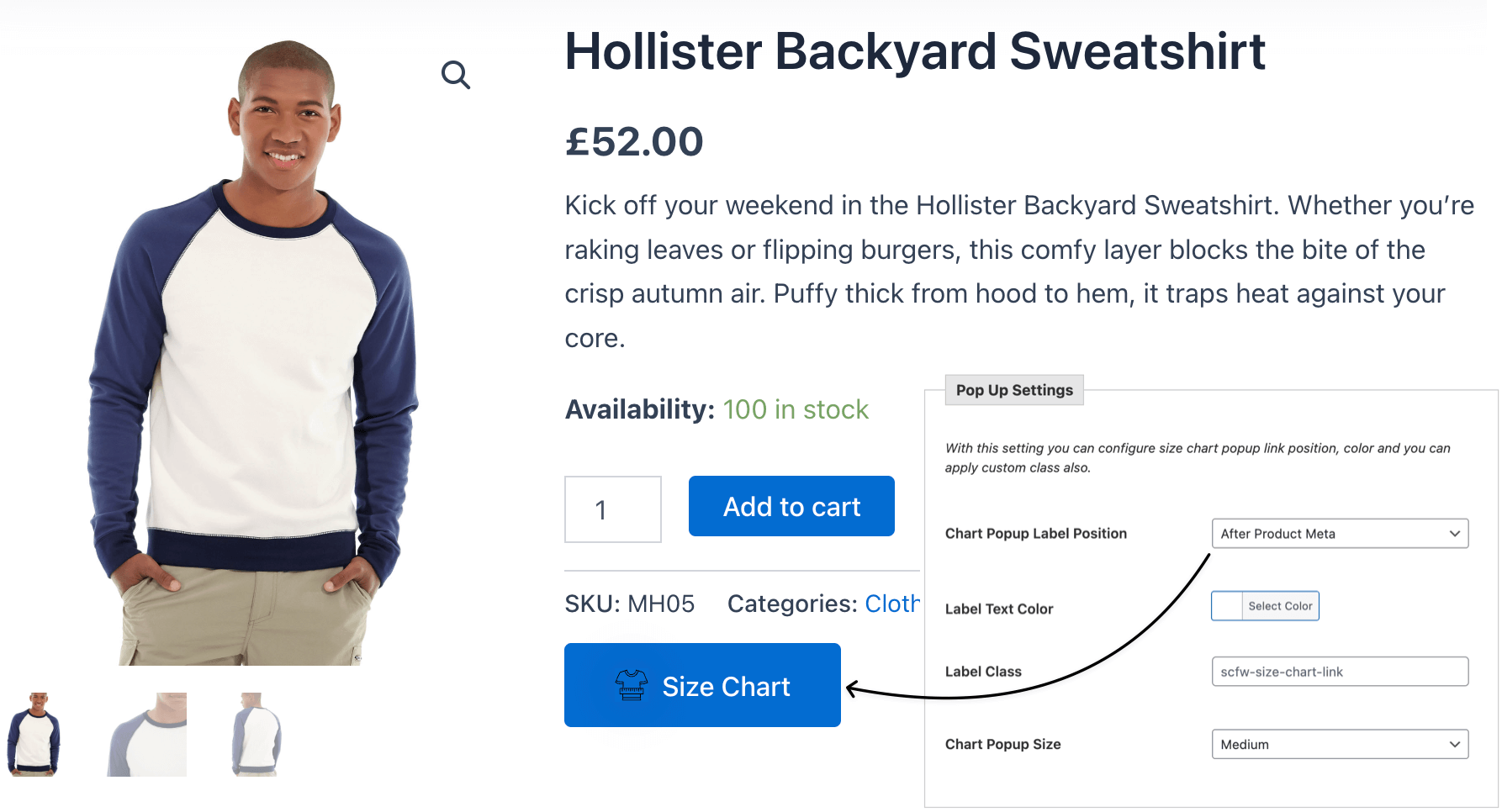1502x812 pixels.
Task: Click the 100 in stock availability text
Action: (796, 409)
